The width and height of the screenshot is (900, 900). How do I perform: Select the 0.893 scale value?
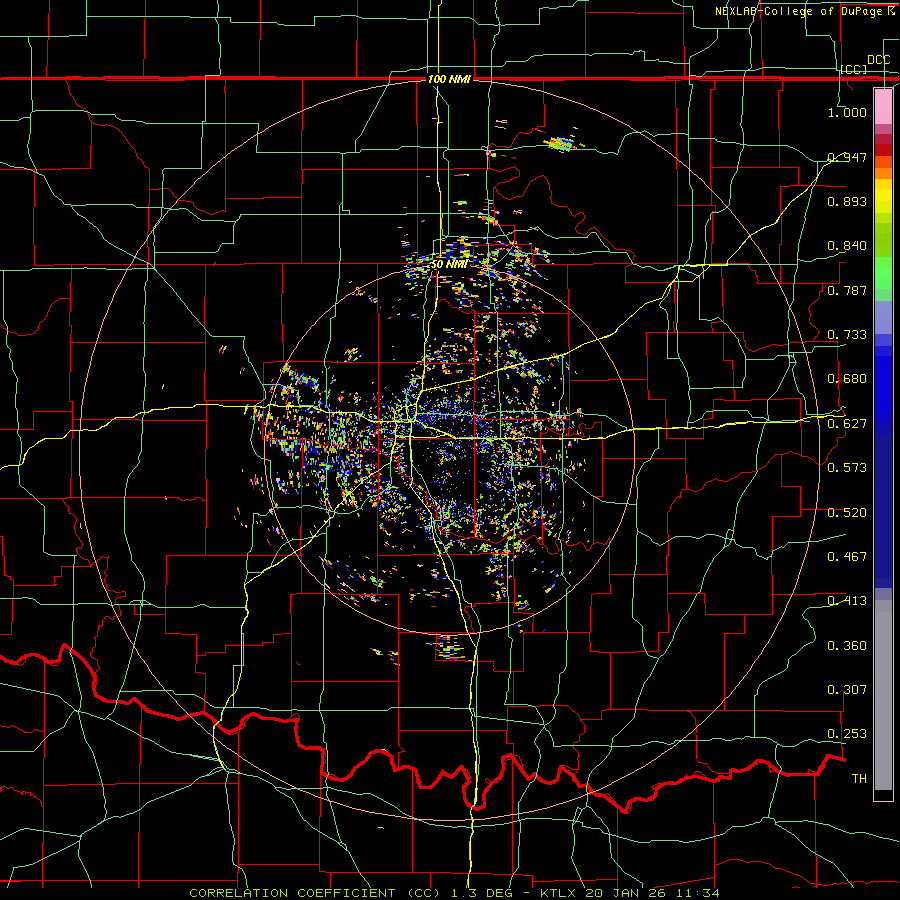click(x=847, y=201)
